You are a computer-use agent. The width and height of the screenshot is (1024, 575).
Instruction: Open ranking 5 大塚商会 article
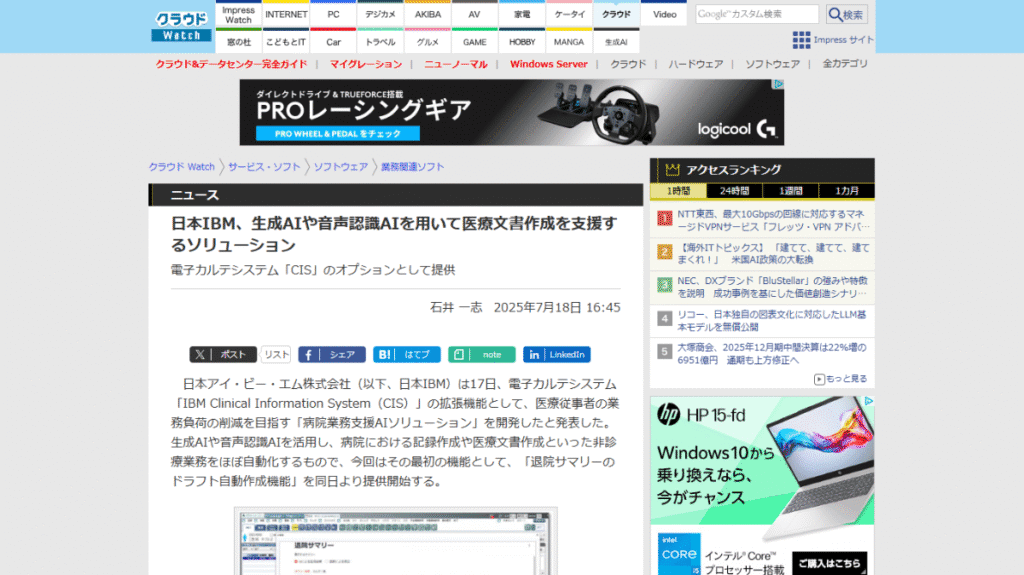click(x=773, y=353)
